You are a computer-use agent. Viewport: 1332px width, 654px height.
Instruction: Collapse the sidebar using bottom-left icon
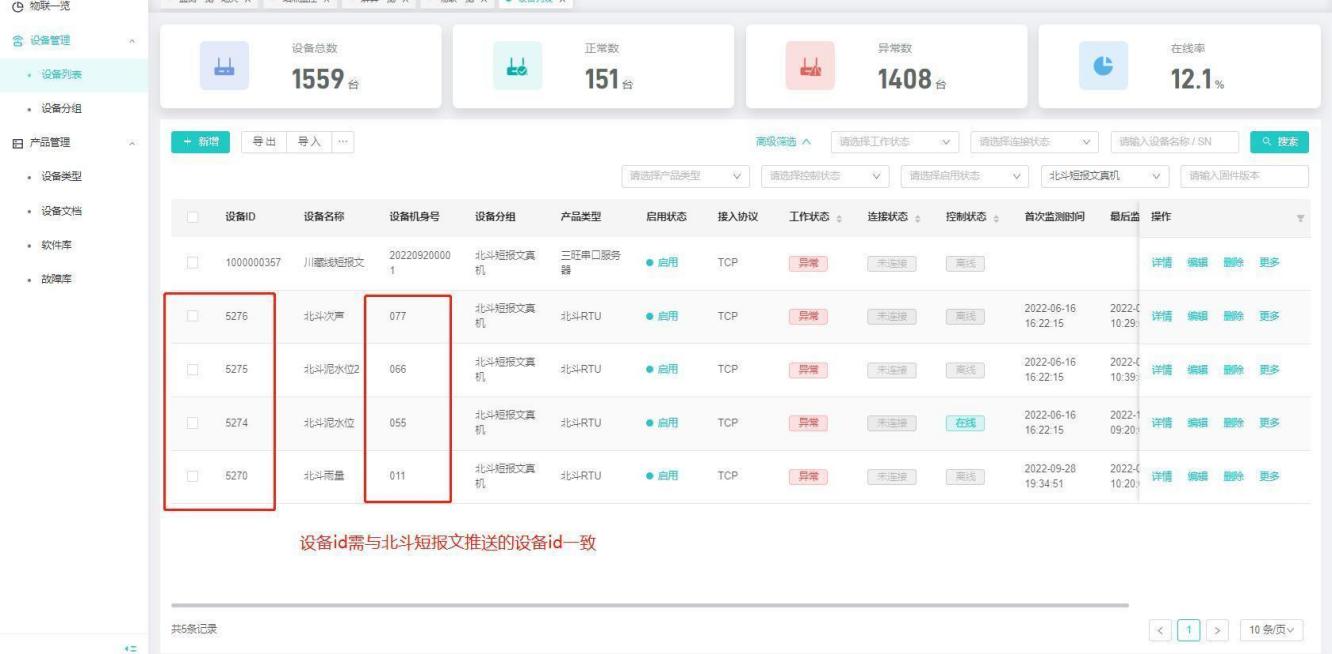[129, 647]
